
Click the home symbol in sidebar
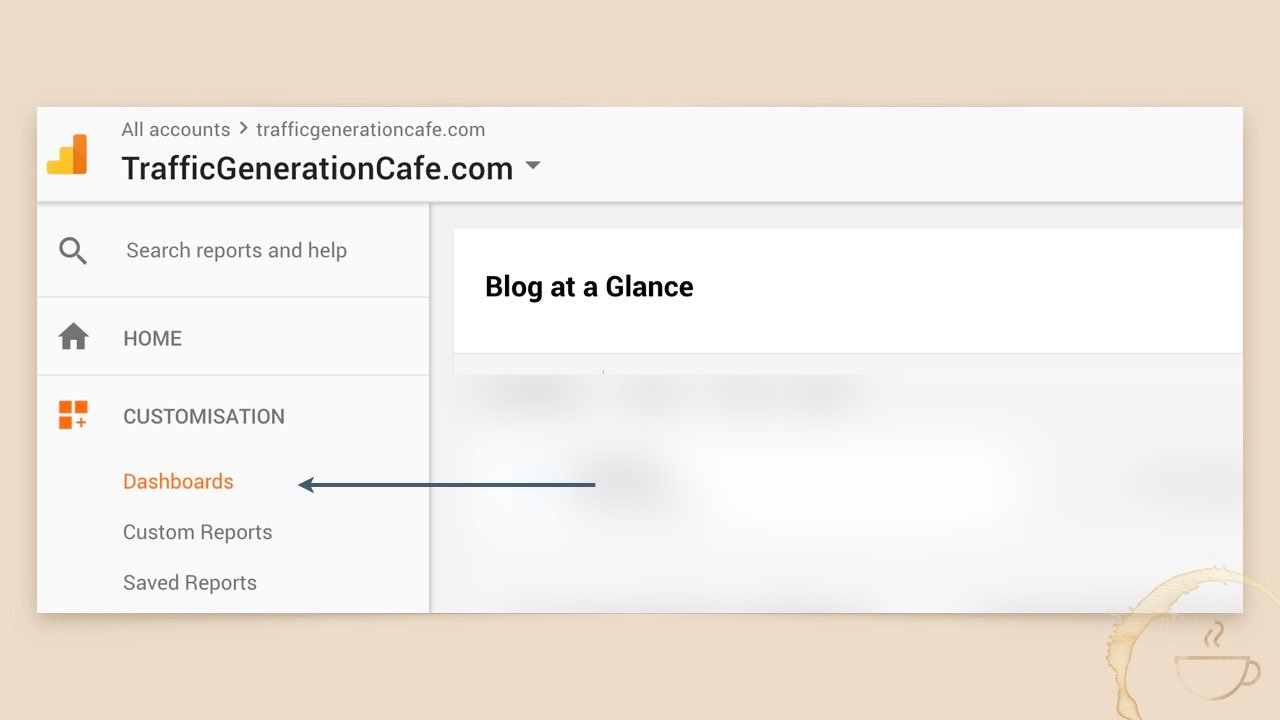tap(72, 337)
